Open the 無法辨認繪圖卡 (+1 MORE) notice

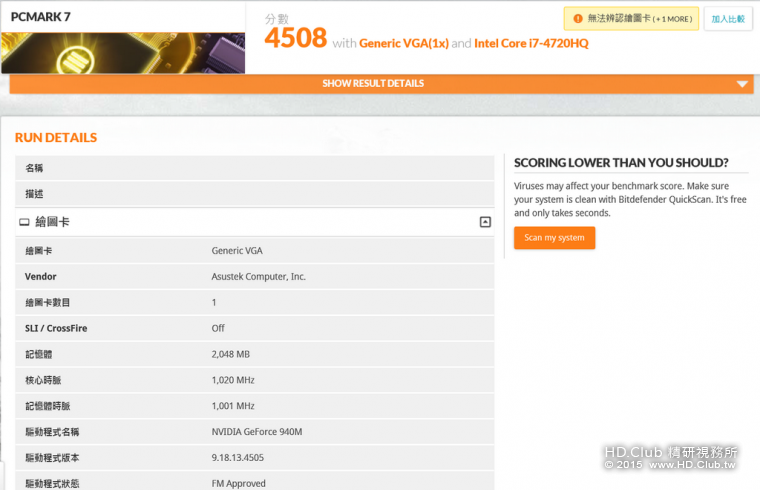point(631,19)
